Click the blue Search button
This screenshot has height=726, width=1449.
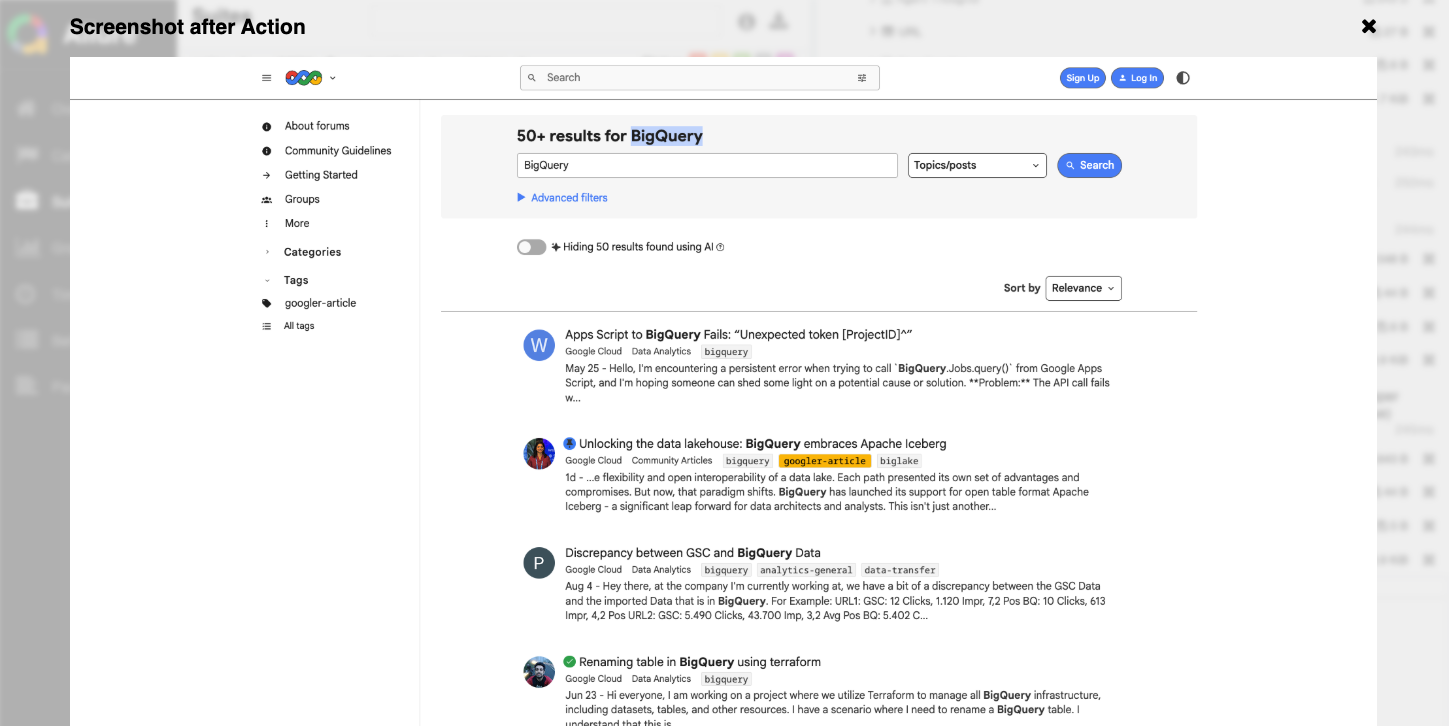[x=1089, y=165]
